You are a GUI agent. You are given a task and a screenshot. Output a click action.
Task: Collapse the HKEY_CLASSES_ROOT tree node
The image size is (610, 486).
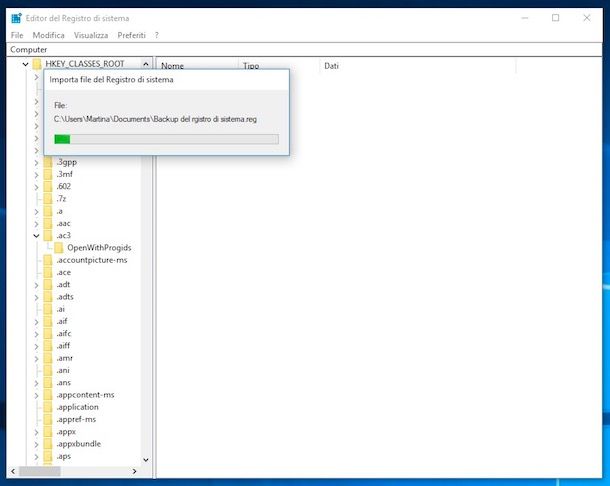point(25,65)
